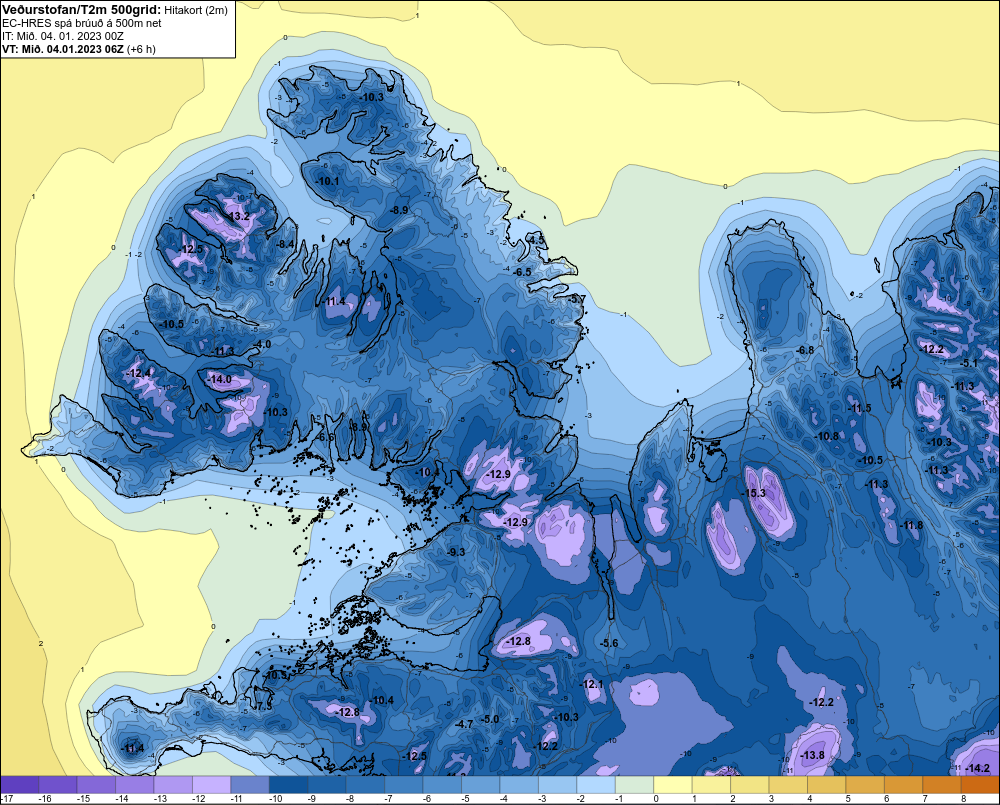Click the '-11.5' temperature value
Image resolution: width=1000 pixels, height=805 pixels.
(859, 408)
